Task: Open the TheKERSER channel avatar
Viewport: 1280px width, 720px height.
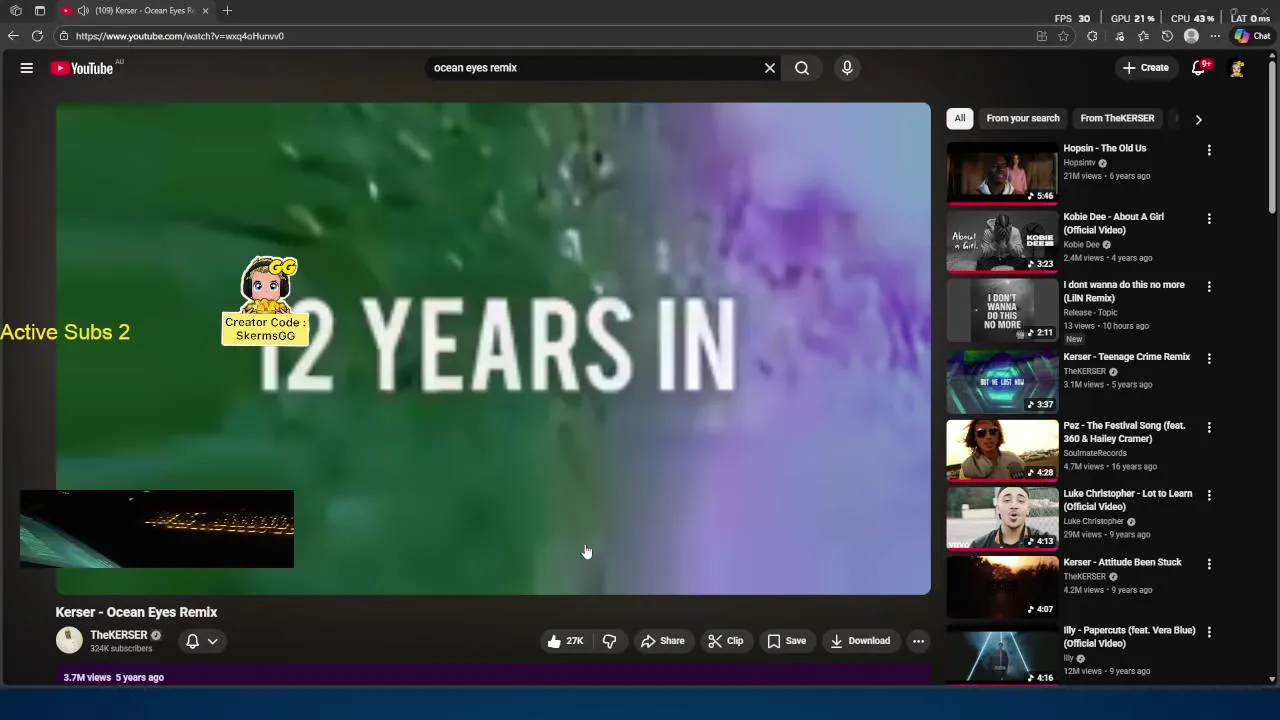Action: [x=69, y=640]
